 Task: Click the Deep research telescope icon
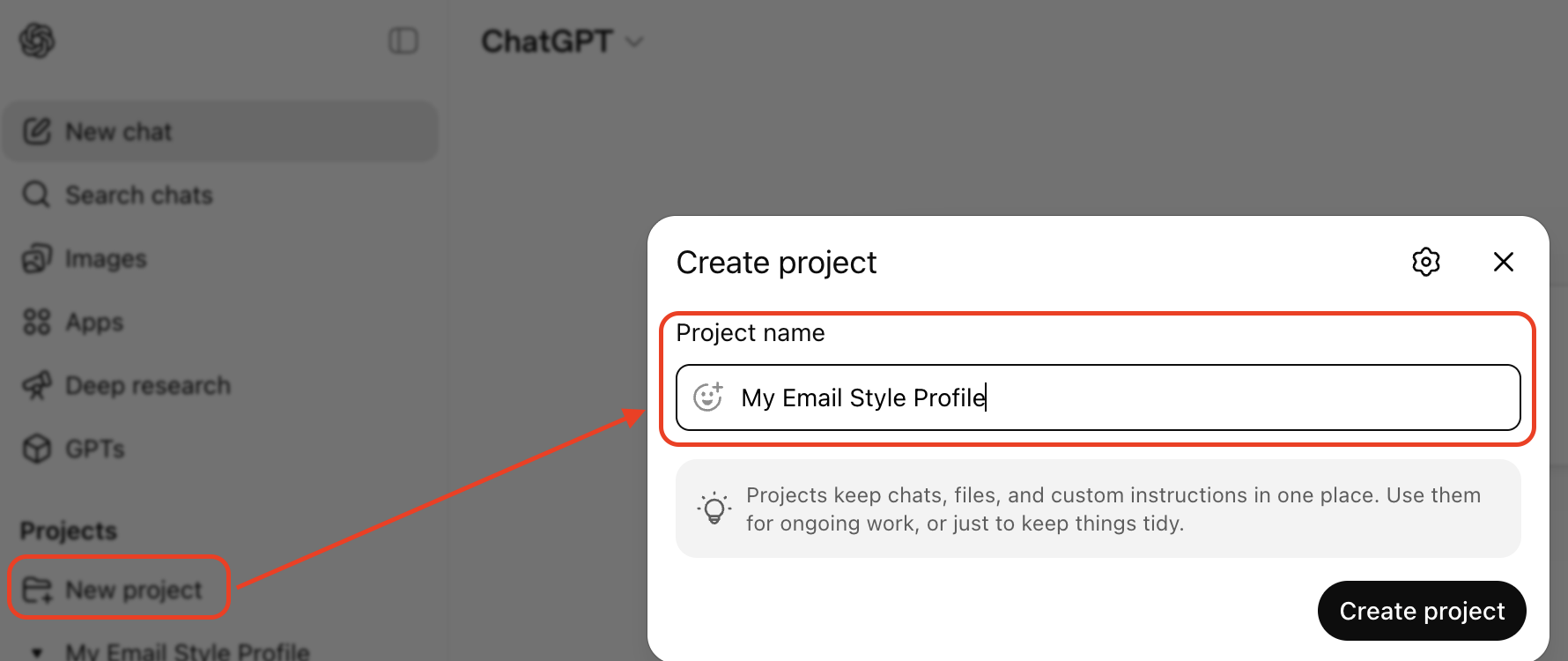tap(37, 385)
